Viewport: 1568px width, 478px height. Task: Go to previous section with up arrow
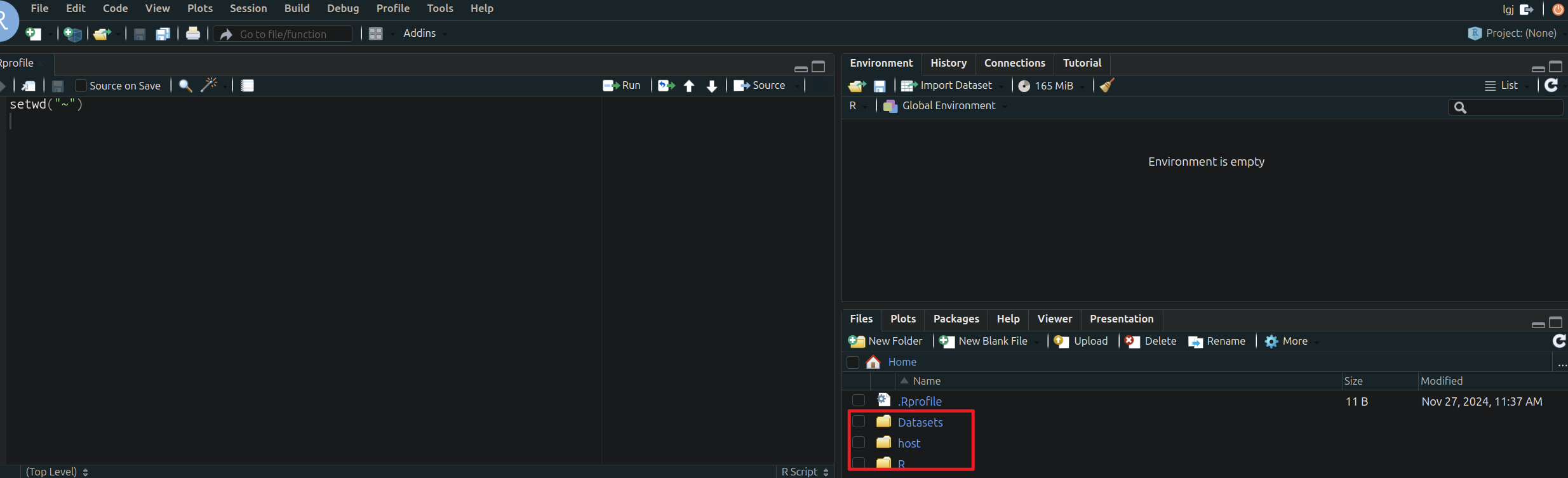[689, 86]
